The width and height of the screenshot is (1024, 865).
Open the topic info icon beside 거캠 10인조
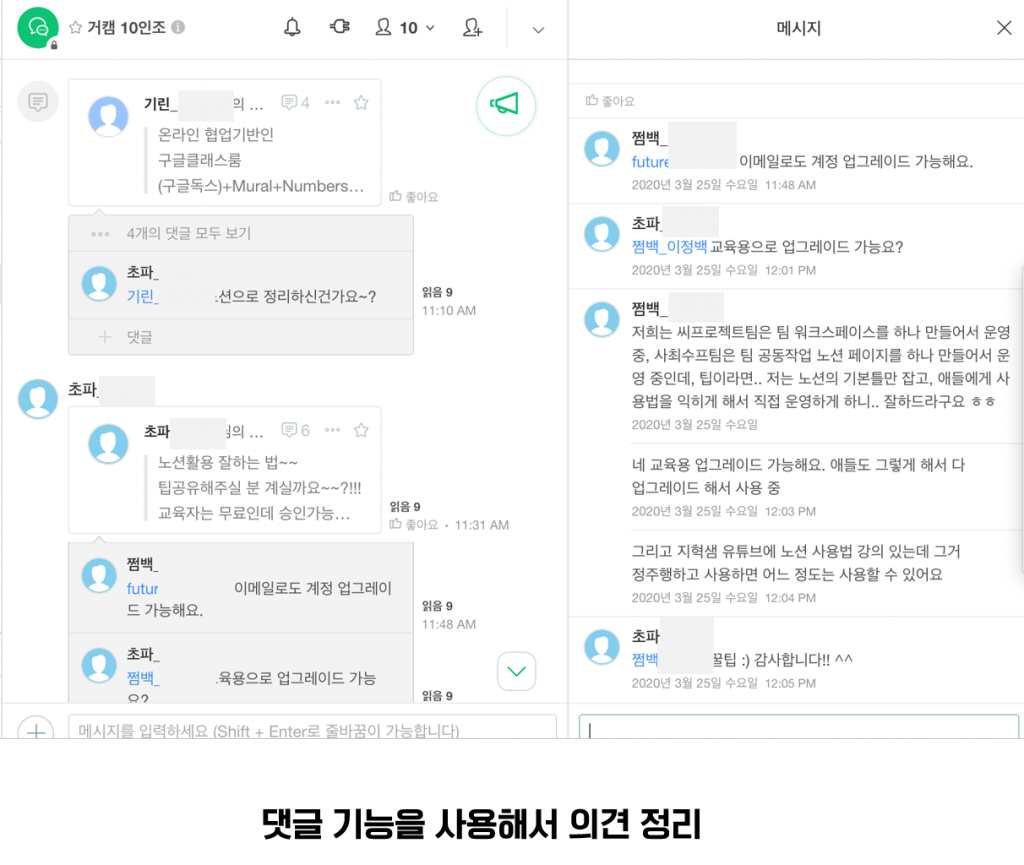[x=178, y=28]
